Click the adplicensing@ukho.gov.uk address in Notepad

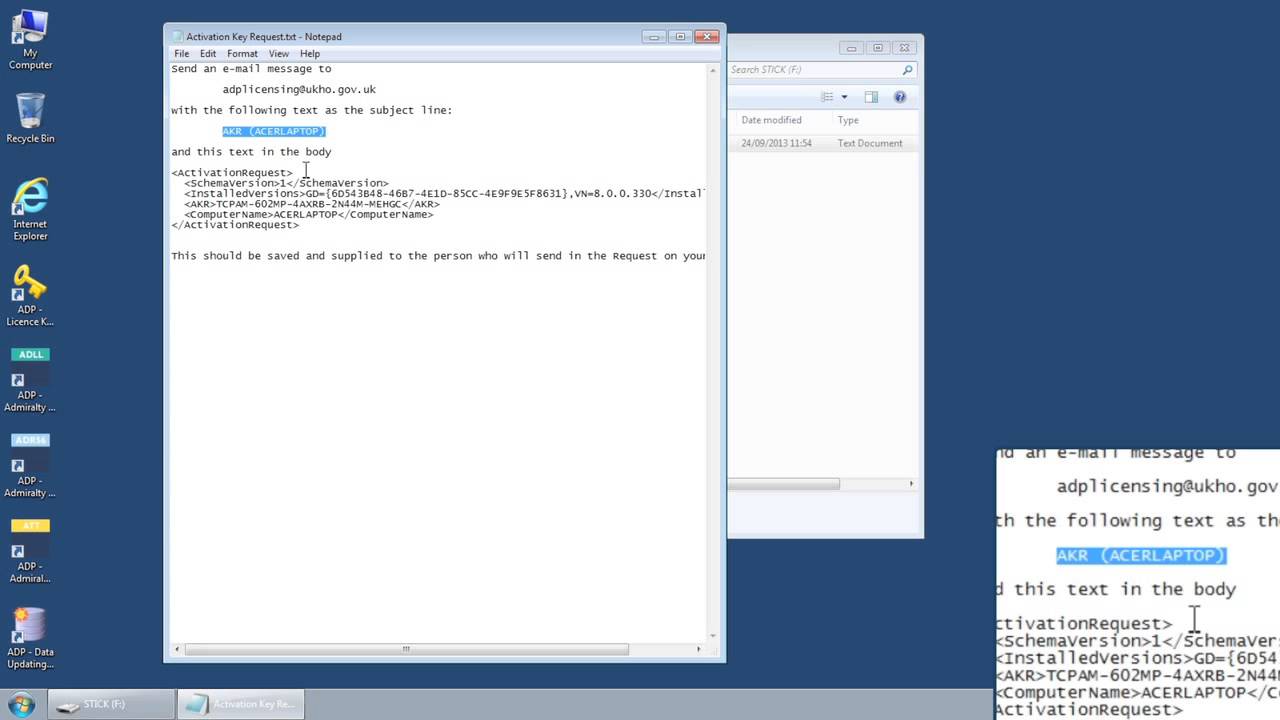click(x=299, y=90)
